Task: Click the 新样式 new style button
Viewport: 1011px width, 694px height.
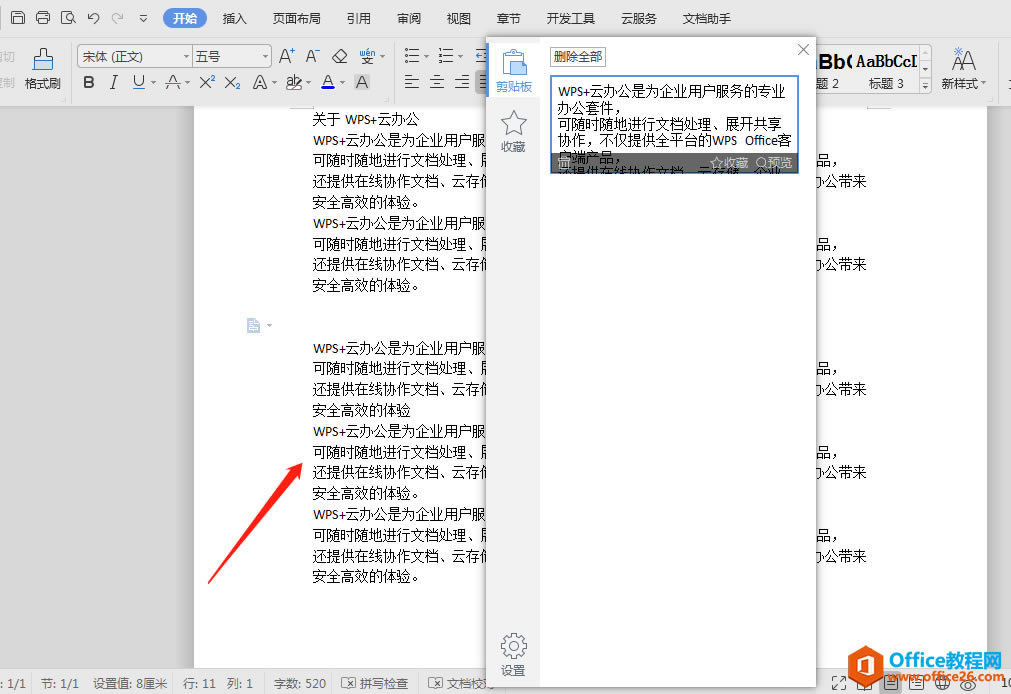Action: (x=963, y=68)
